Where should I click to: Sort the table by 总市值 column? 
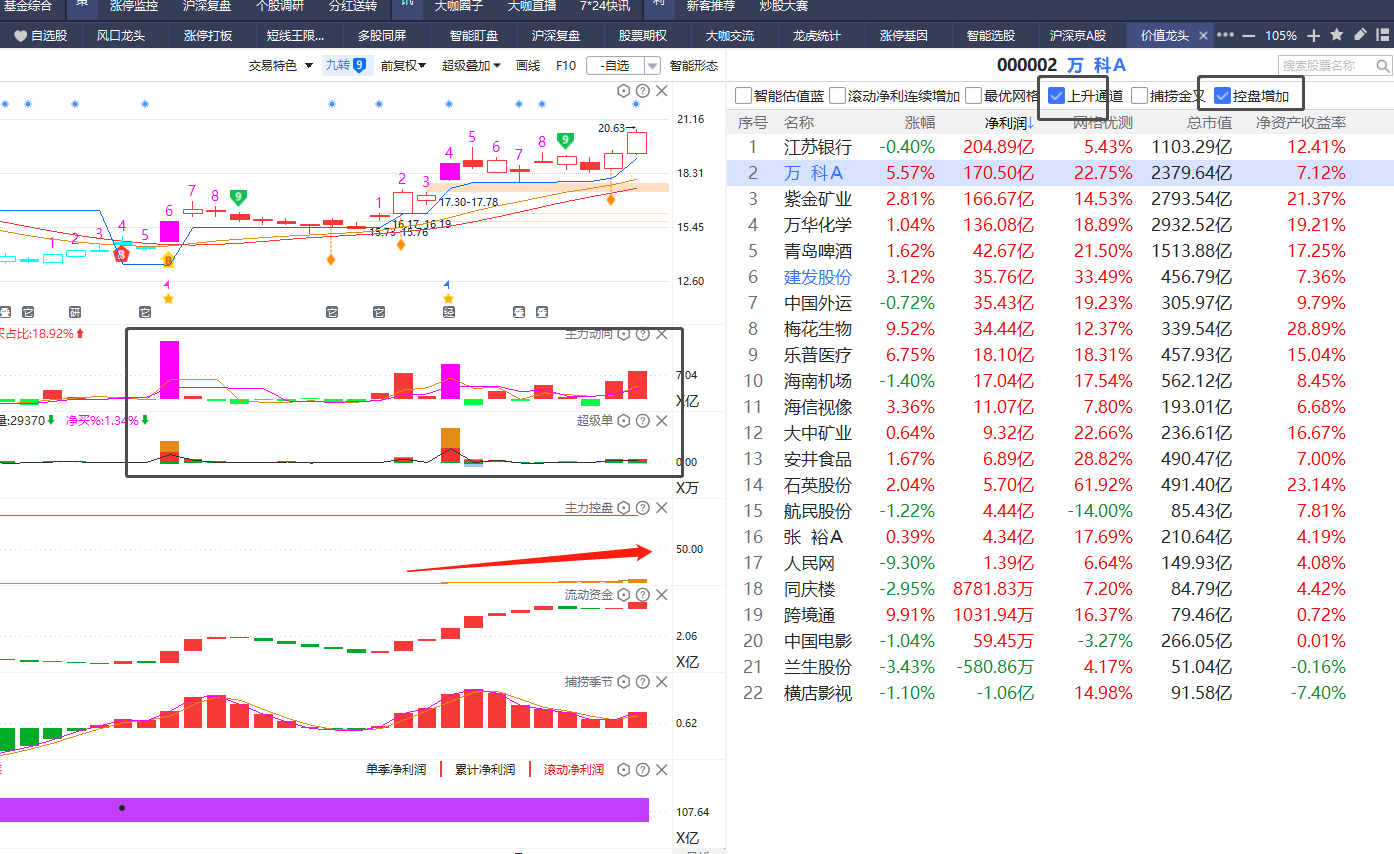pos(1209,122)
